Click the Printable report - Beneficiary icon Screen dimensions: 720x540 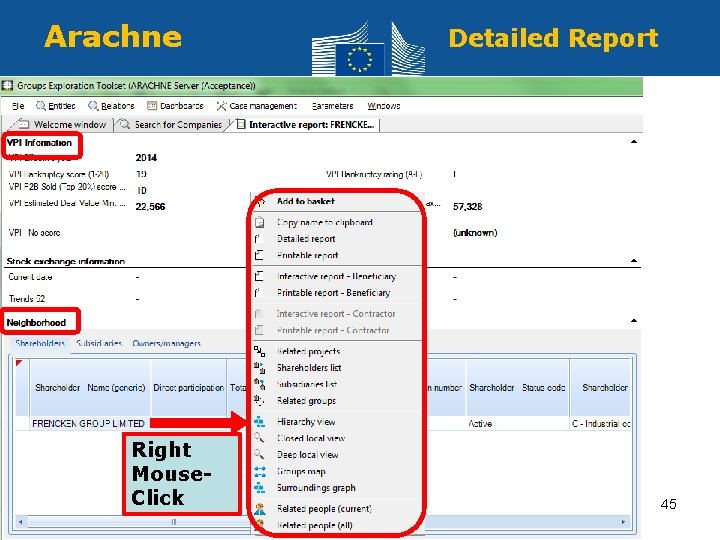point(259,292)
